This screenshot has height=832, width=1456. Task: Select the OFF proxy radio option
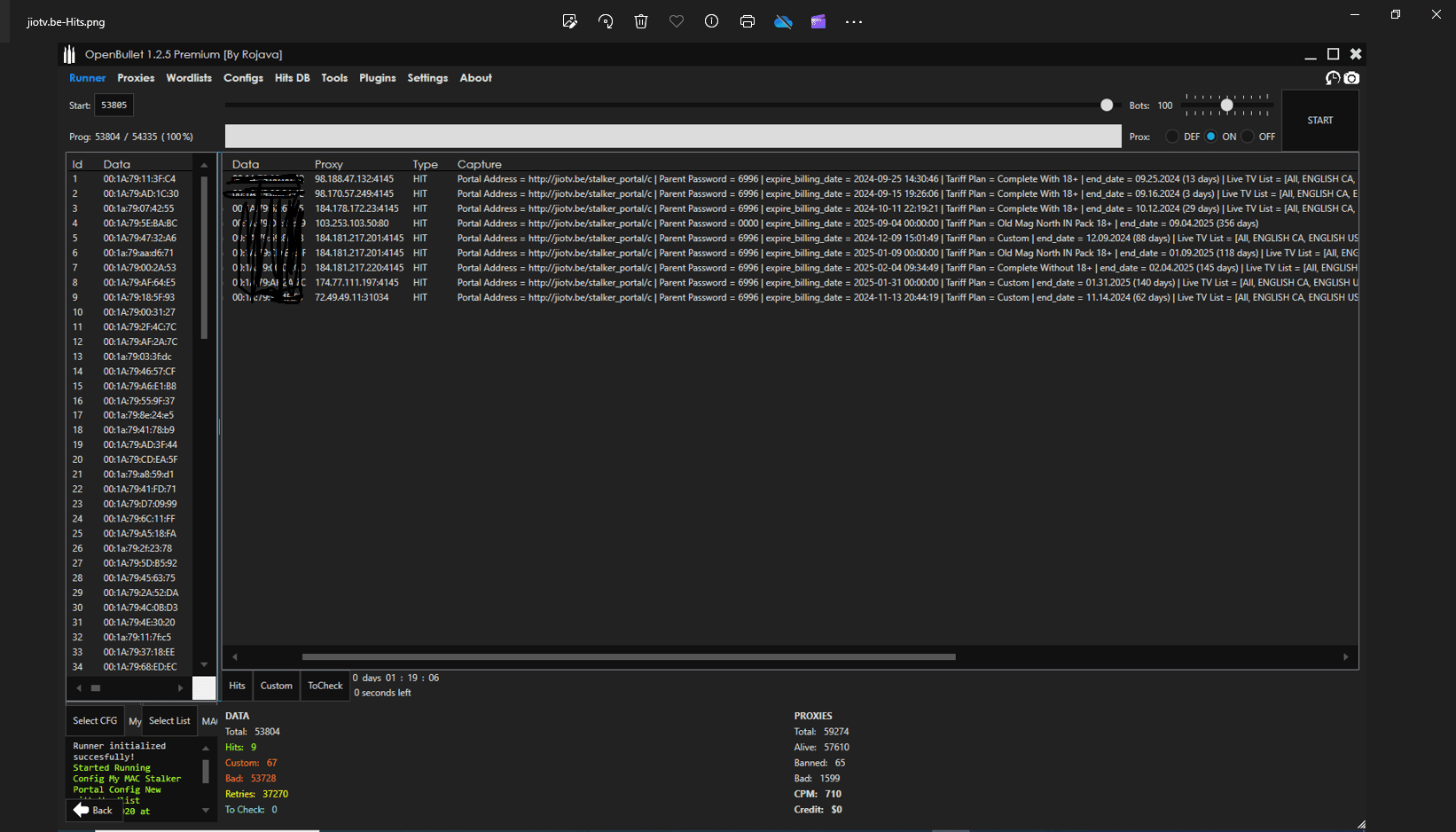click(x=1248, y=137)
